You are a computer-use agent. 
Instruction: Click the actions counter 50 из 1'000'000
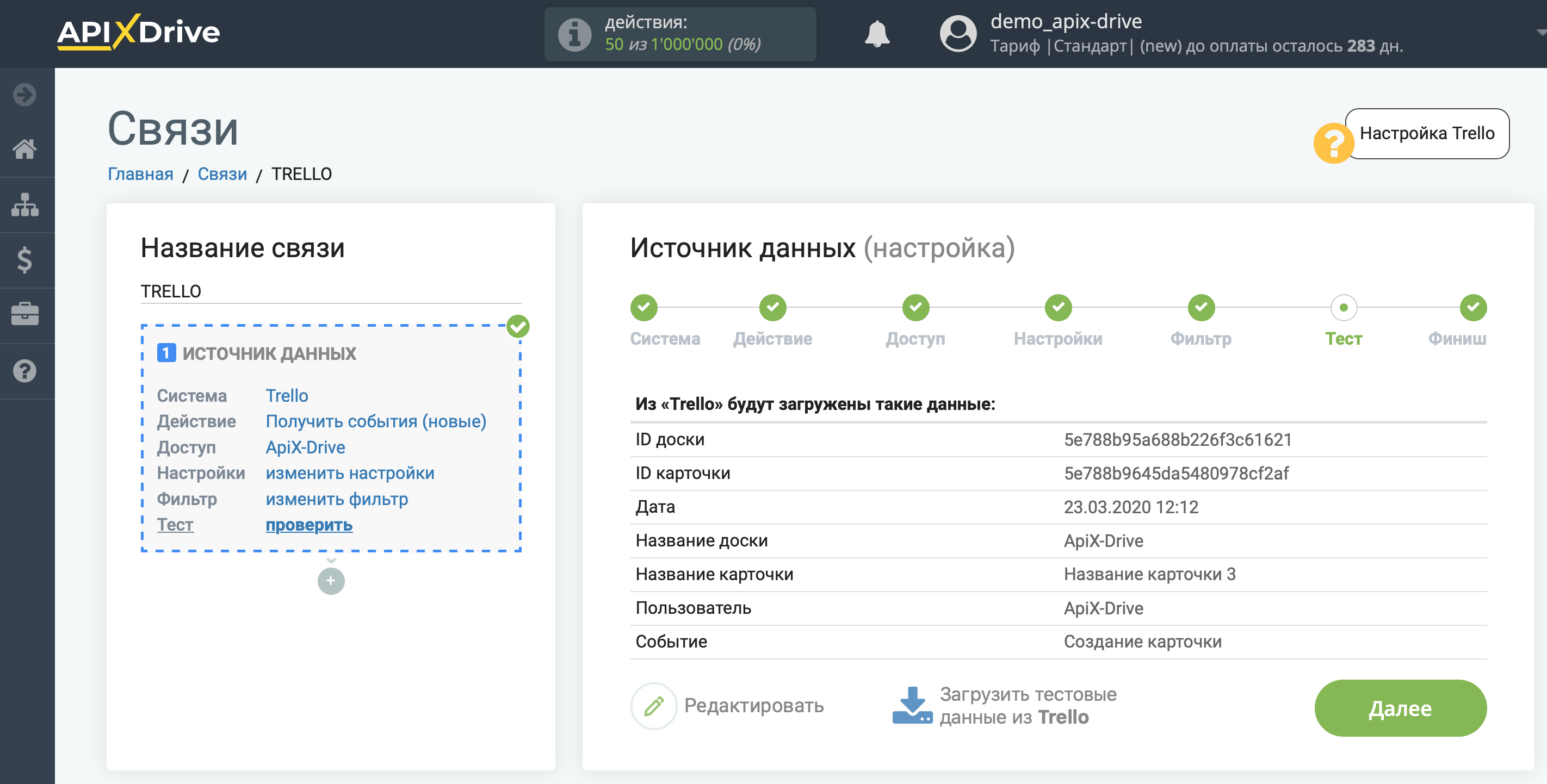683,44
